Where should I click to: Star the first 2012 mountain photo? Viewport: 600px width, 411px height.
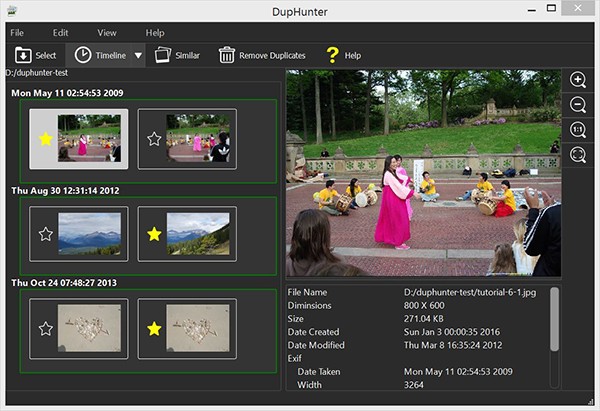pos(45,234)
